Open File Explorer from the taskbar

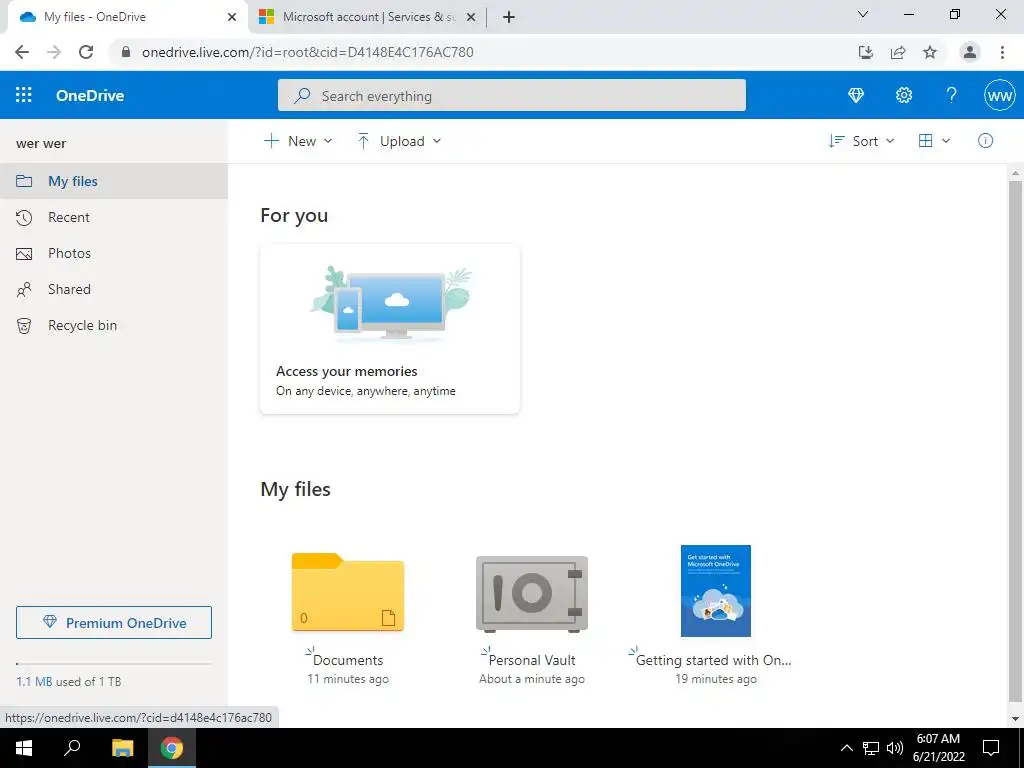coord(122,748)
